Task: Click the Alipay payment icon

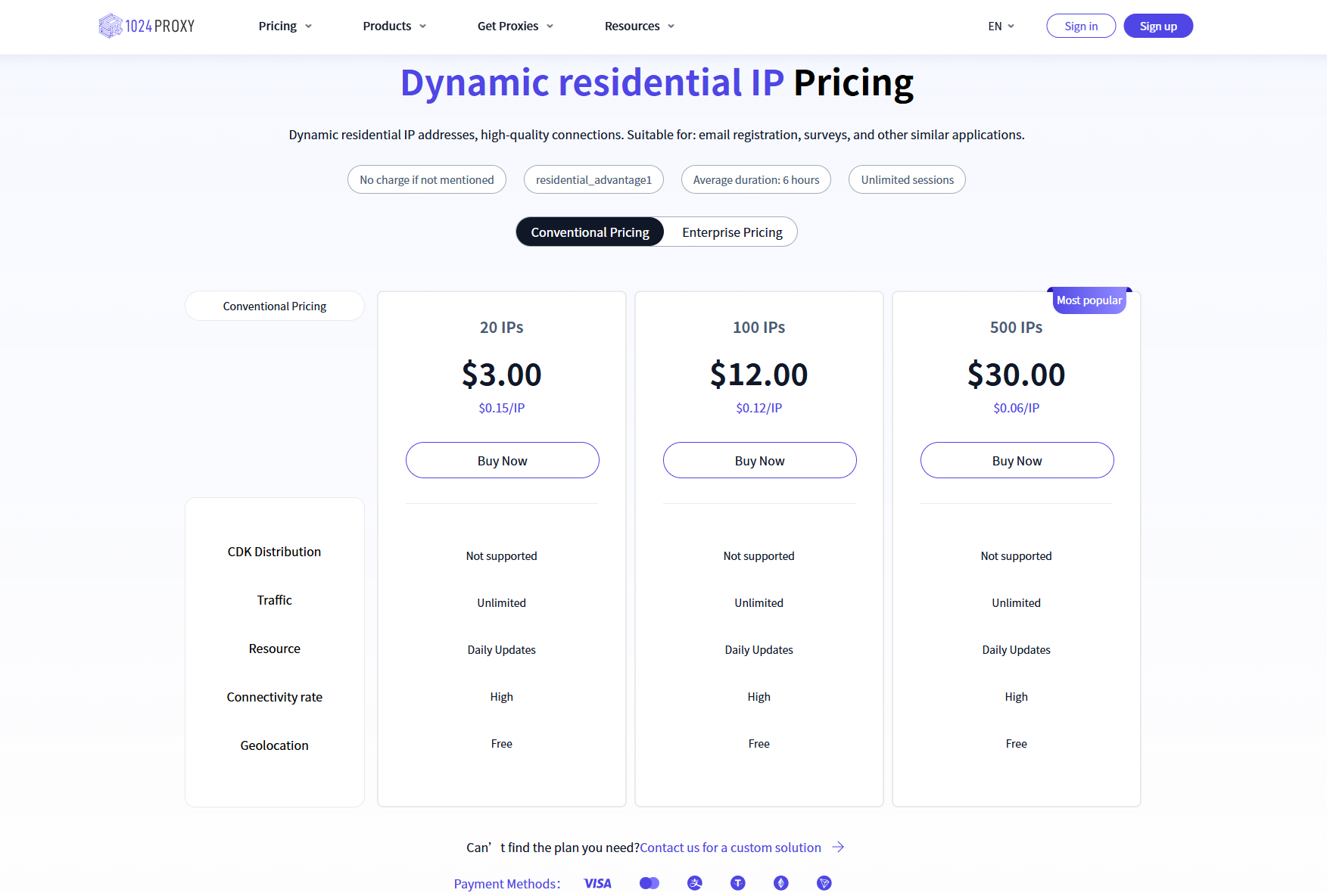Action: click(694, 883)
